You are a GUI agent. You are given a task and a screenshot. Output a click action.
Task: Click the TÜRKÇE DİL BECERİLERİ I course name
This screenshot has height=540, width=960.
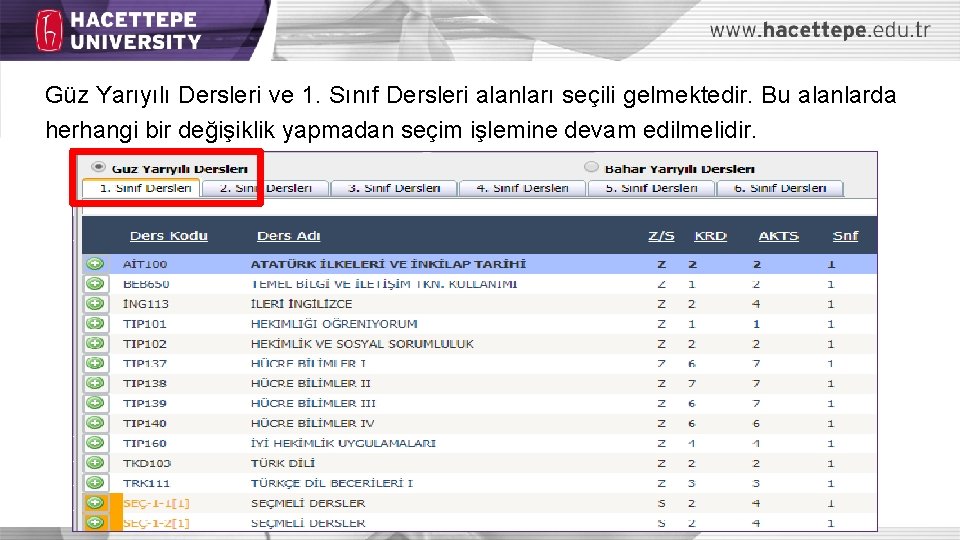[331, 483]
